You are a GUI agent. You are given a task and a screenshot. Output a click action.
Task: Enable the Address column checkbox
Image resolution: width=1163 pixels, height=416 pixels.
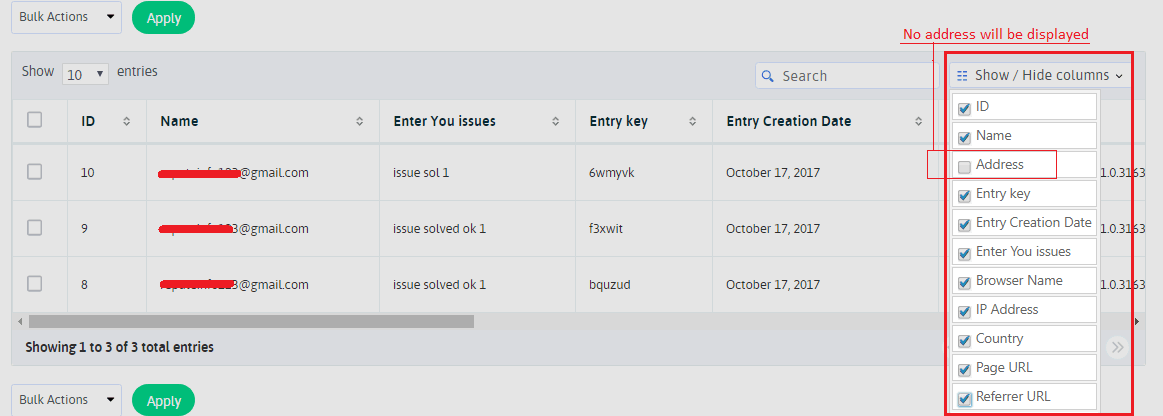(964, 166)
